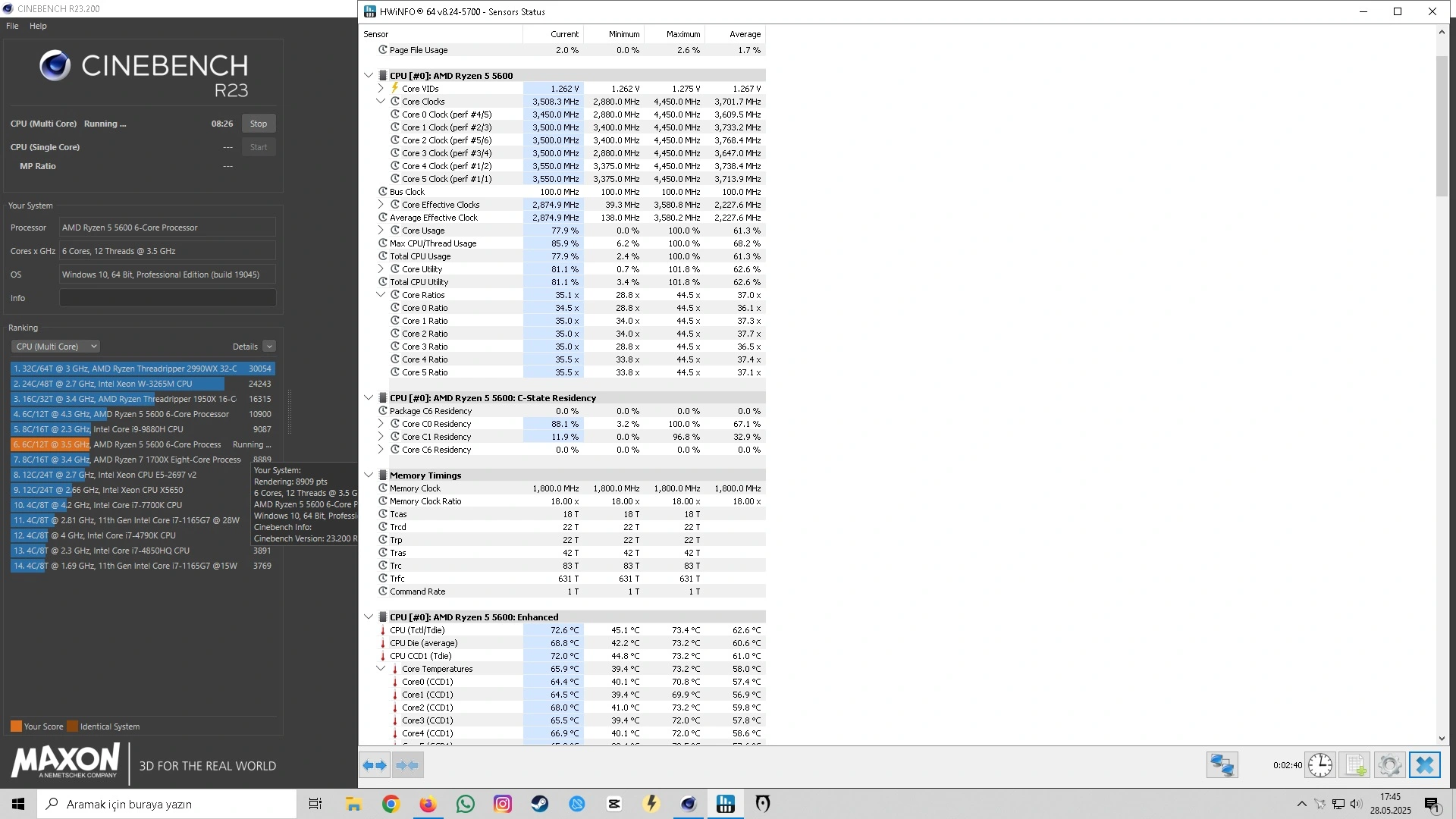Launch File Explorer from taskbar
Screen dimensions: 1456x819
pos(353,804)
